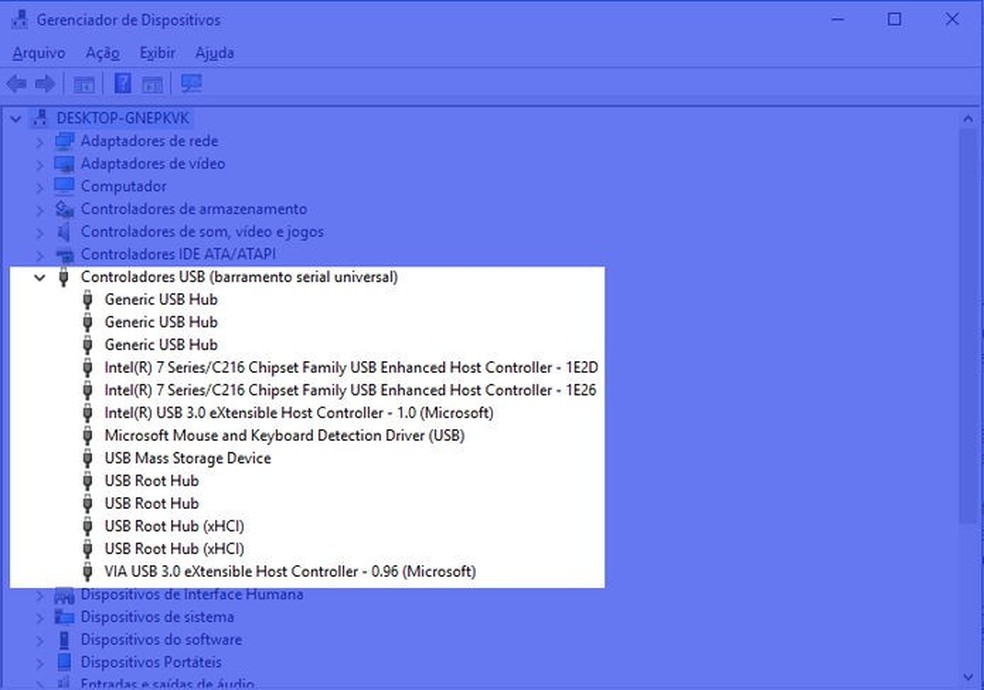The width and height of the screenshot is (984, 690).
Task: Click the Help question-mark toolbar icon
Action: tap(123, 83)
